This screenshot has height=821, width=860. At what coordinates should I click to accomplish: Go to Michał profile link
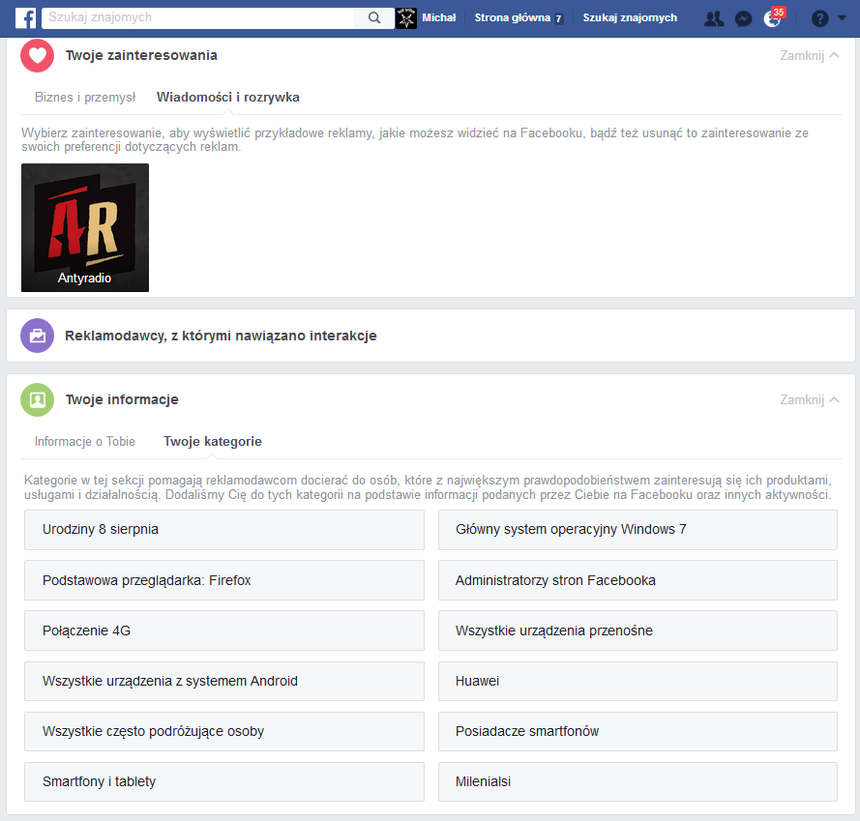pos(439,18)
